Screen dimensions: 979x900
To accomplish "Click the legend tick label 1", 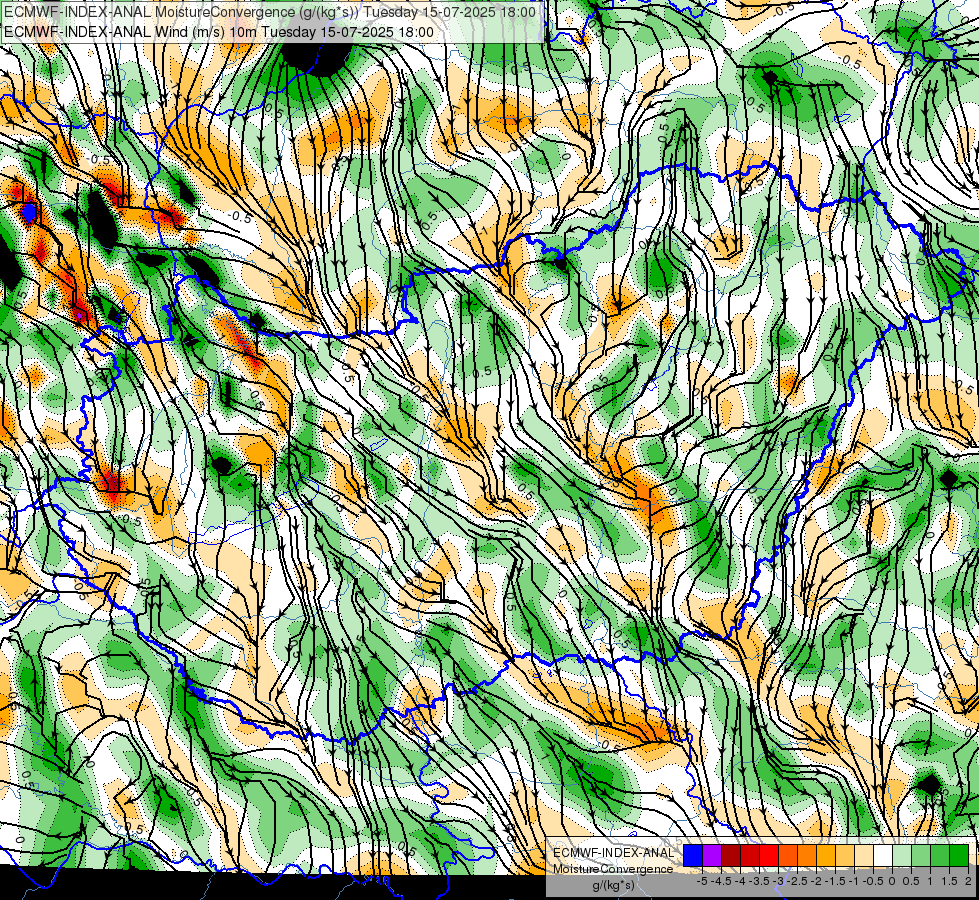I will 930,881.
